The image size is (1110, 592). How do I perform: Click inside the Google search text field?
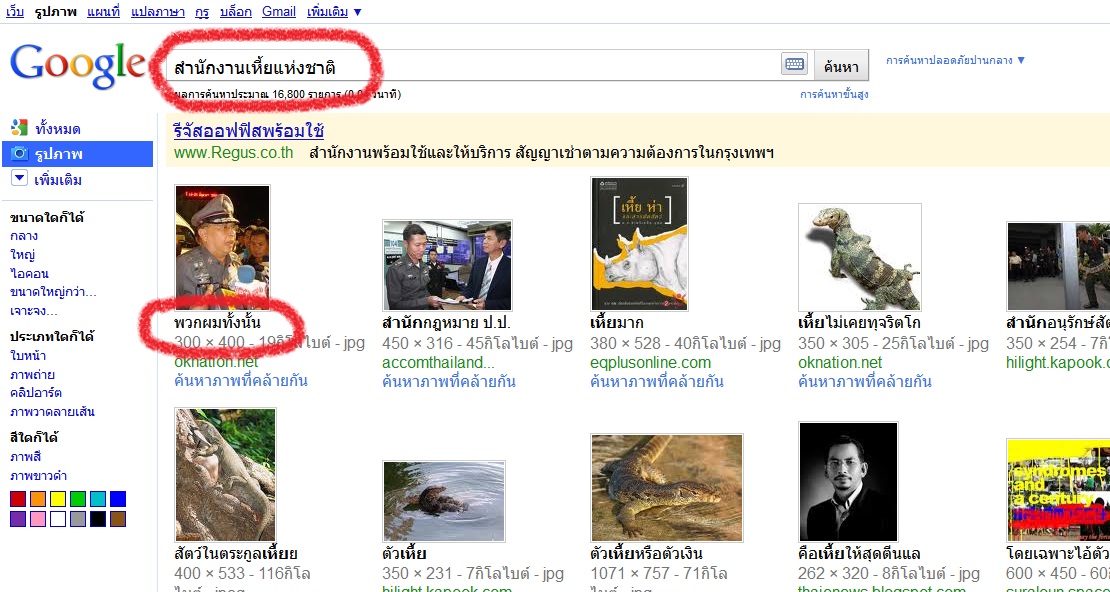pos(474,67)
